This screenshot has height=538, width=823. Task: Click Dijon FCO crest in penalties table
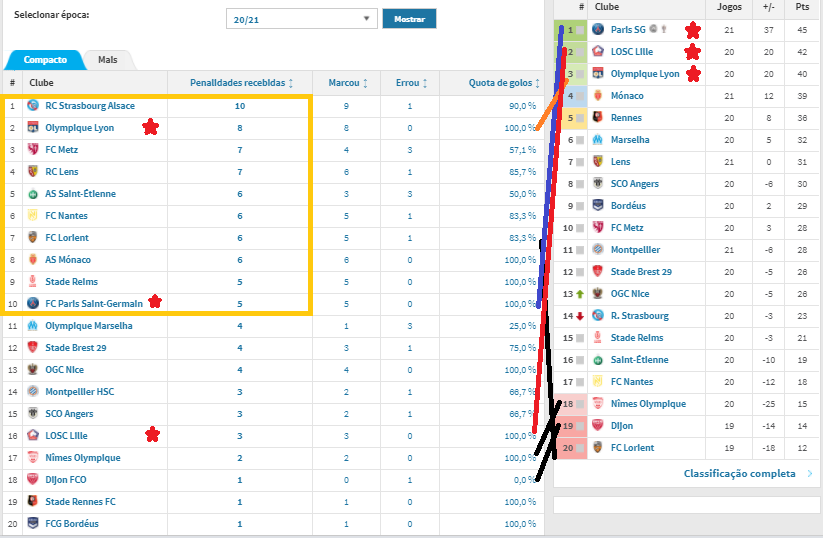(x=33, y=480)
